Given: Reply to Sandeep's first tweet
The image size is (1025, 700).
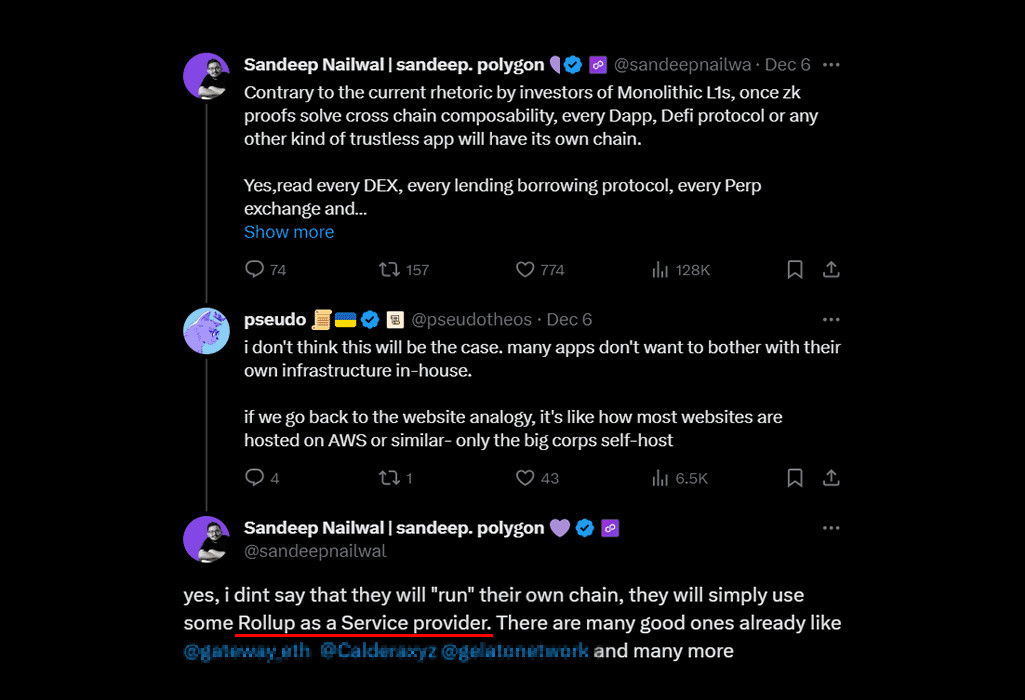Looking at the screenshot, I should pyautogui.click(x=255, y=269).
